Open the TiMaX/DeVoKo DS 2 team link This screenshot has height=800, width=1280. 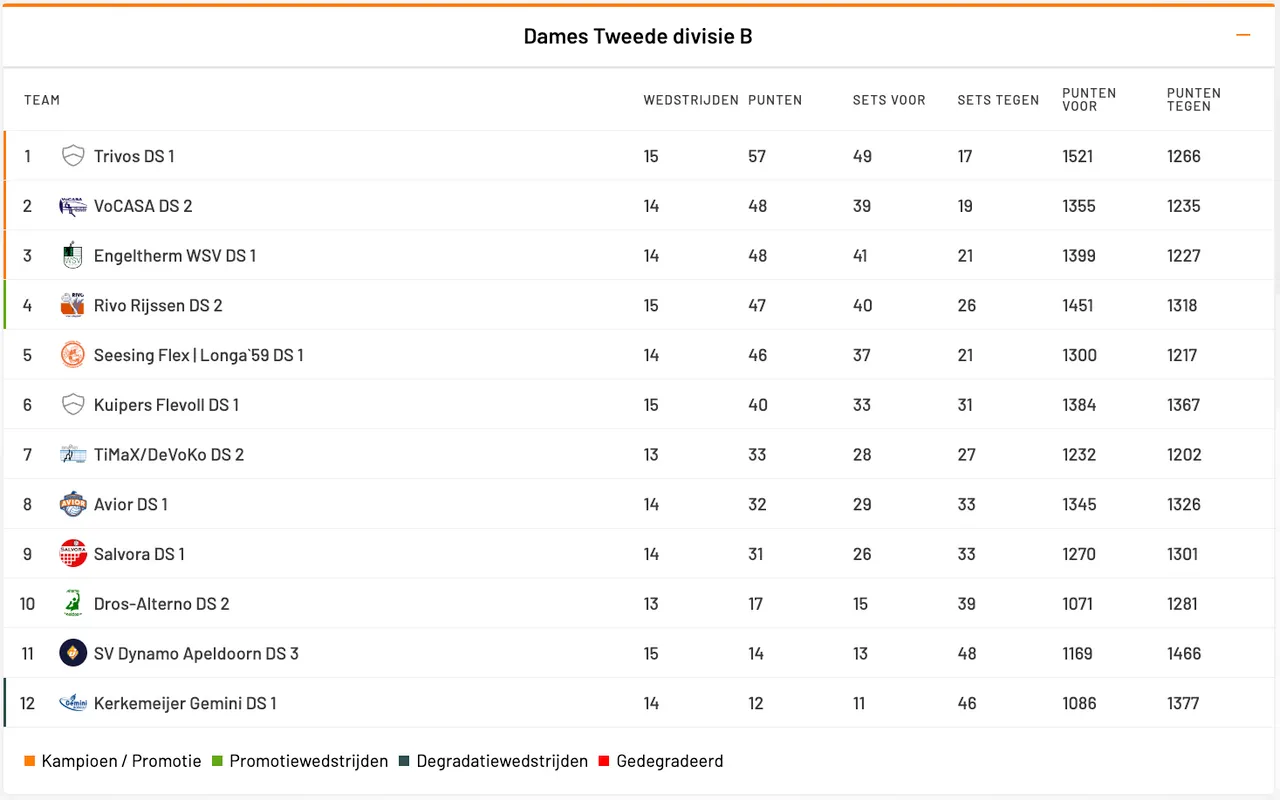[169, 455]
